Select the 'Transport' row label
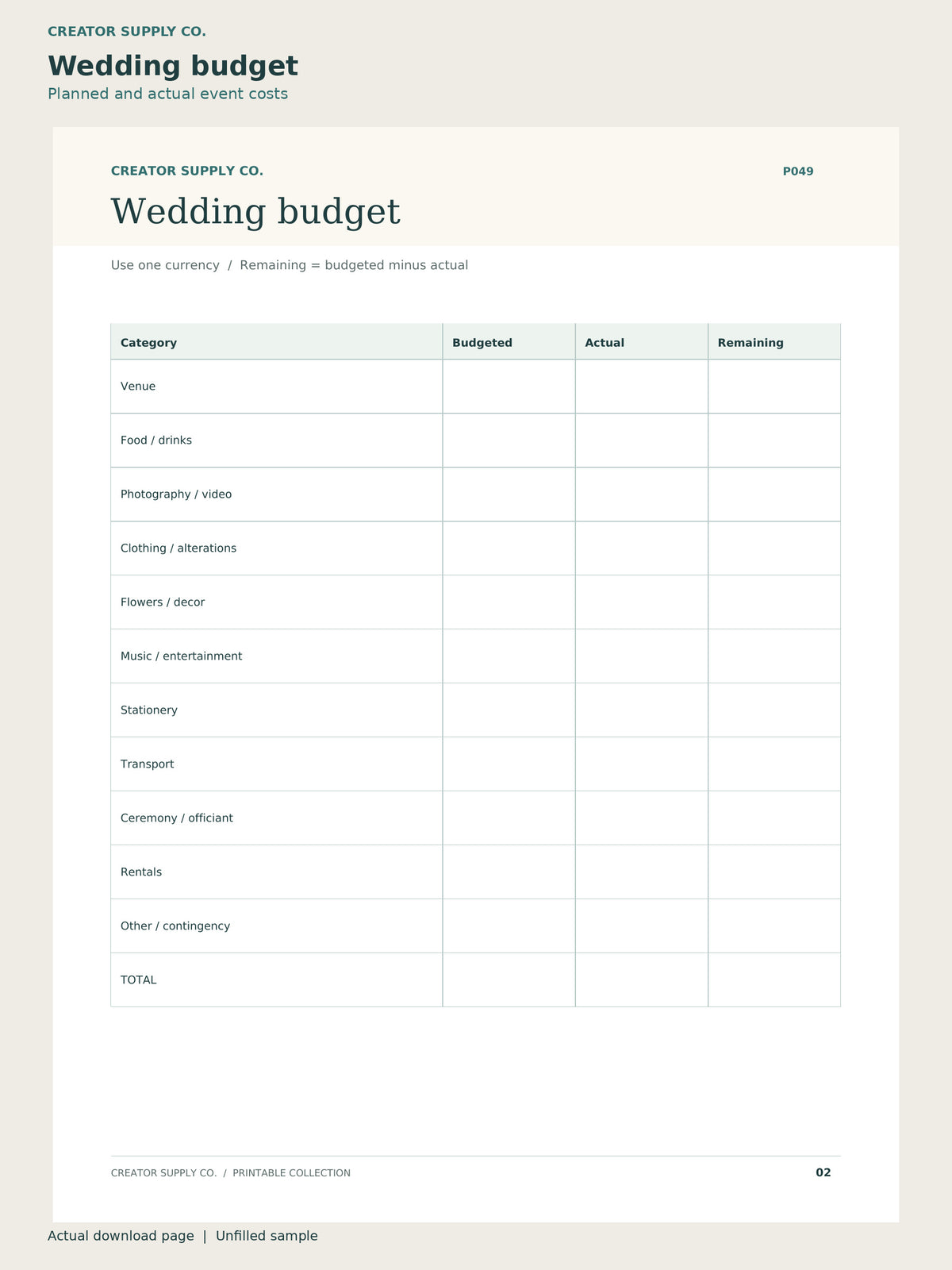Viewport: 952px width, 1270px height. (148, 764)
